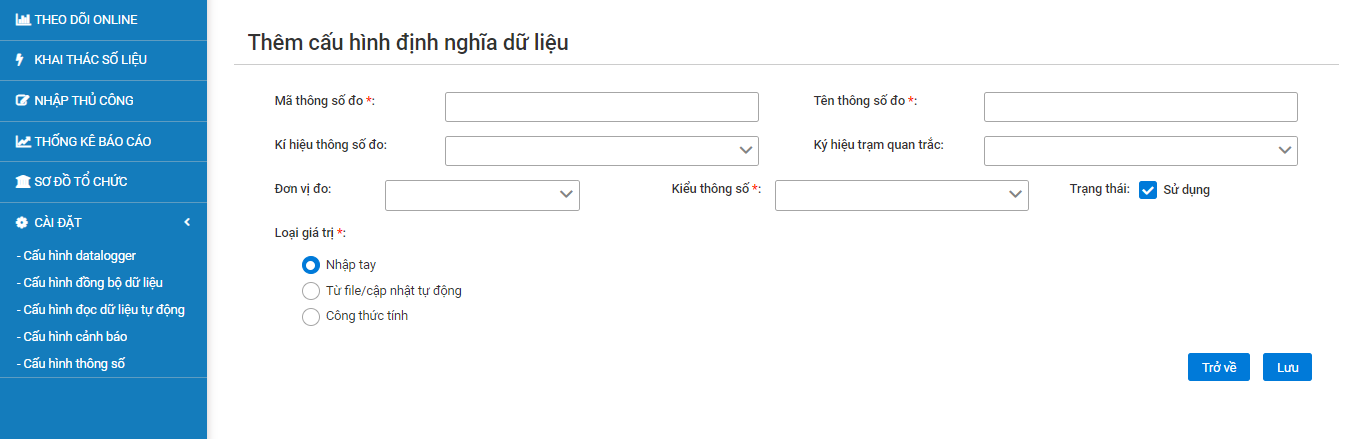
Task: Uncheck the Sử dụng status checkbox
Action: [x=1148, y=190]
